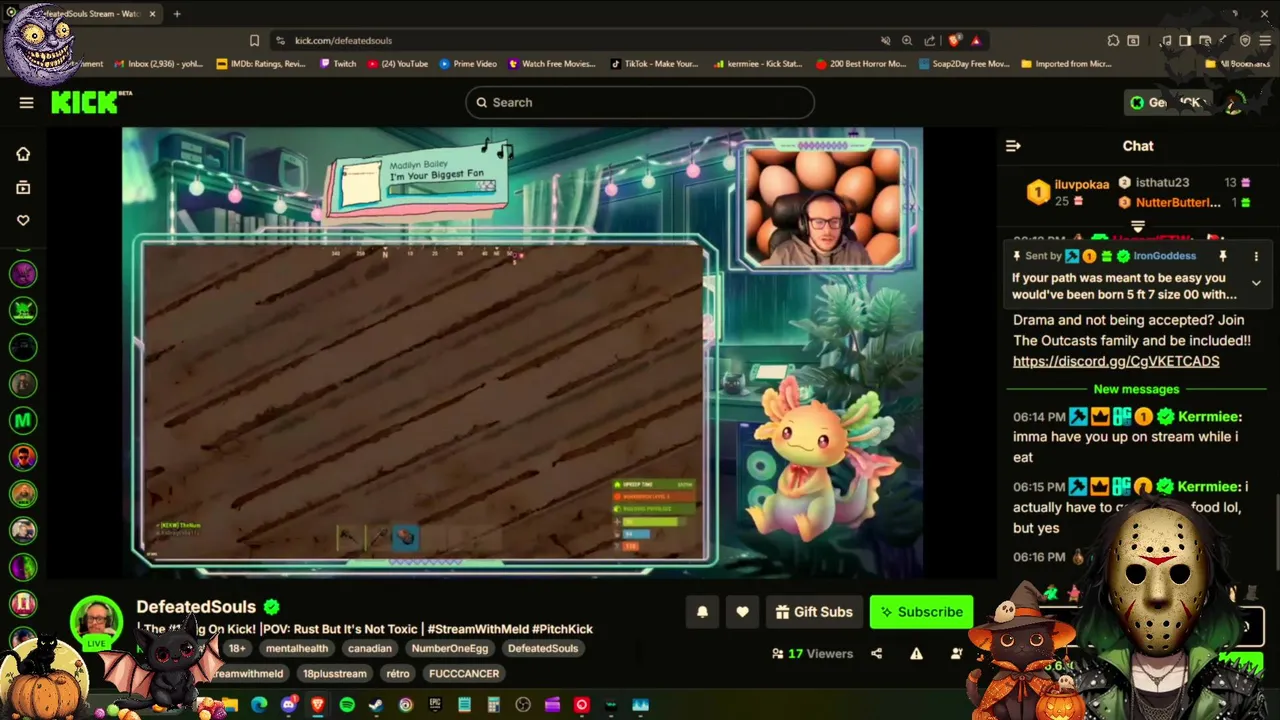The height and width of the screenshot is (720, 1280).
Task: Open the Kick hamburger menu
Action: pyautogui.click(x=27, y=102)
